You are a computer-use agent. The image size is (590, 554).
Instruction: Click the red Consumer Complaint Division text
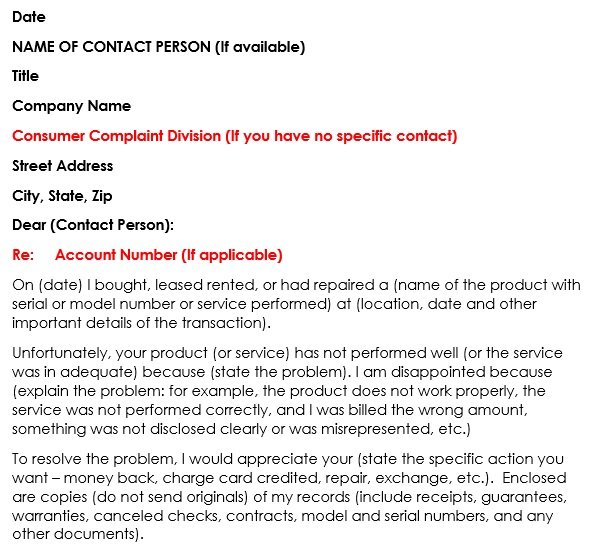click(234, 136)
